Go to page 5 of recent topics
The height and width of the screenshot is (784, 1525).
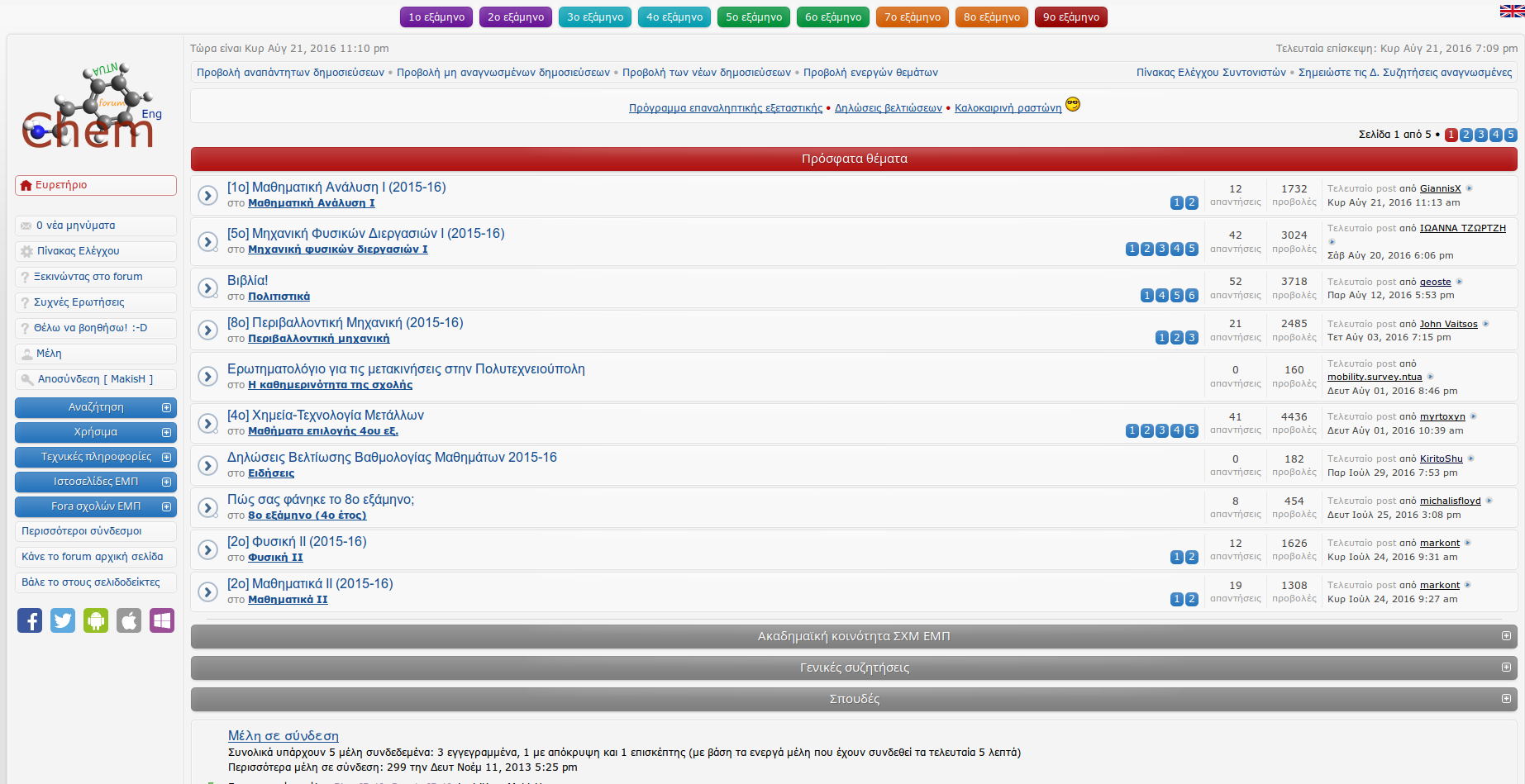[1510, 135]
